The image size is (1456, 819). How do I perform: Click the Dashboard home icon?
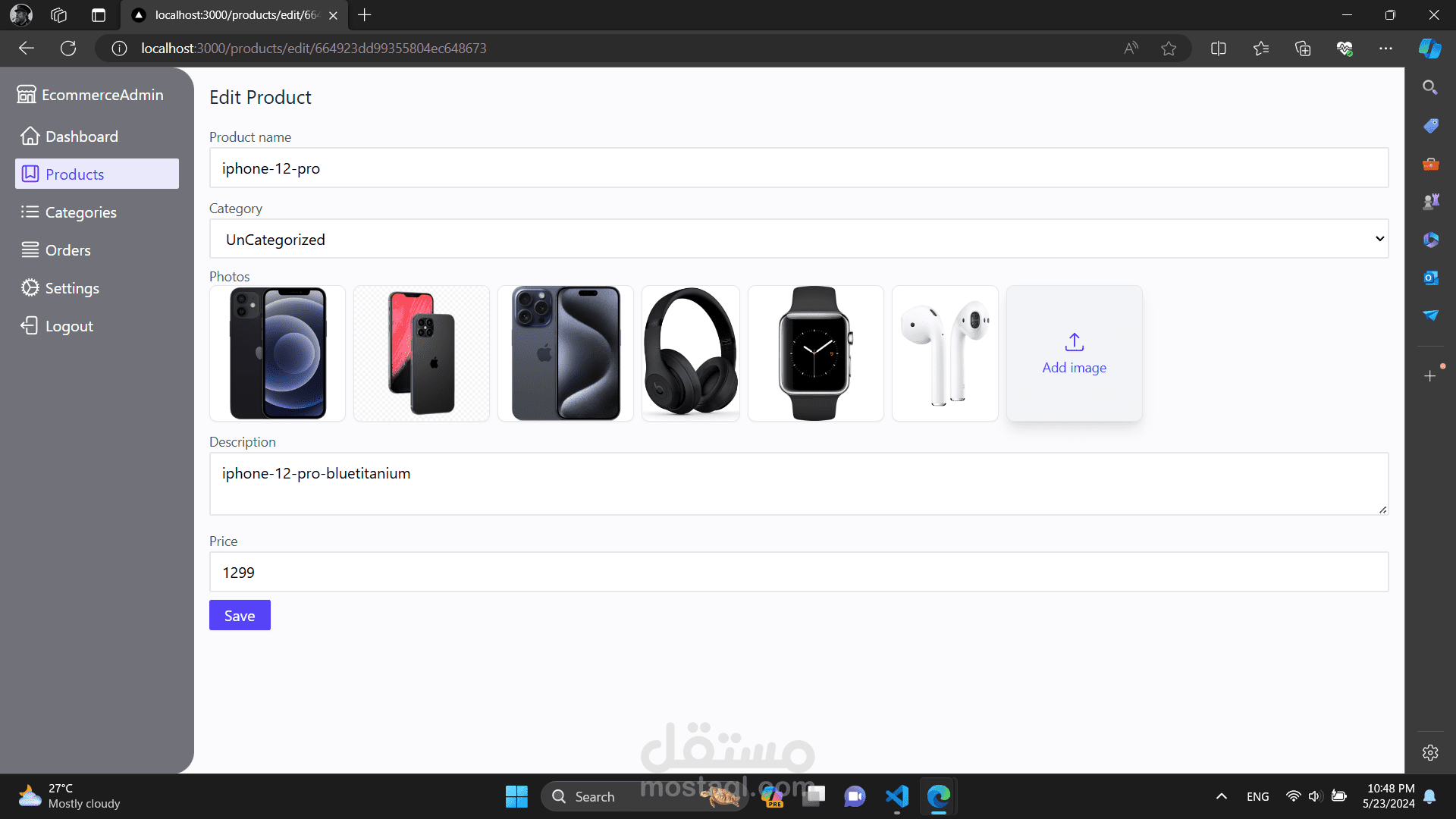pos(29,136)
